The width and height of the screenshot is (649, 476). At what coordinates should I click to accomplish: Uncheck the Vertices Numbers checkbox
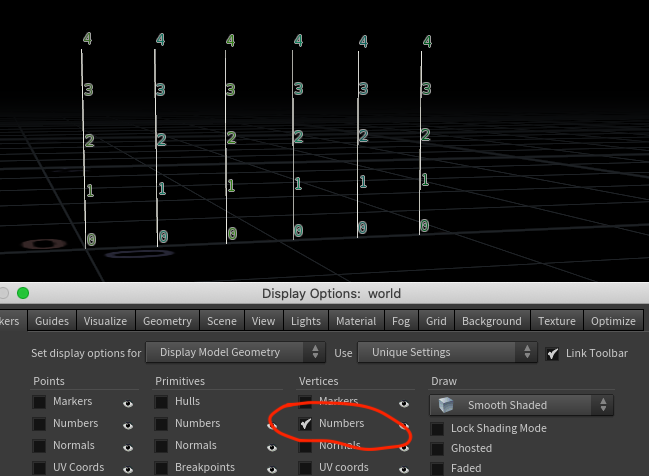[305, 423]
